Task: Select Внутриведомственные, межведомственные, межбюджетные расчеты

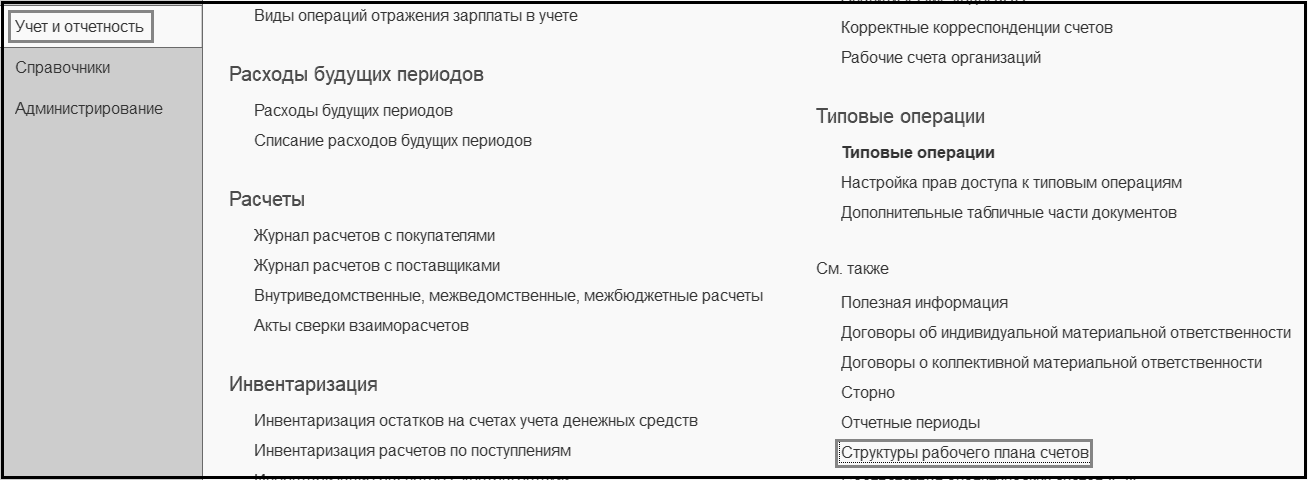Action: tap(509, 296)
